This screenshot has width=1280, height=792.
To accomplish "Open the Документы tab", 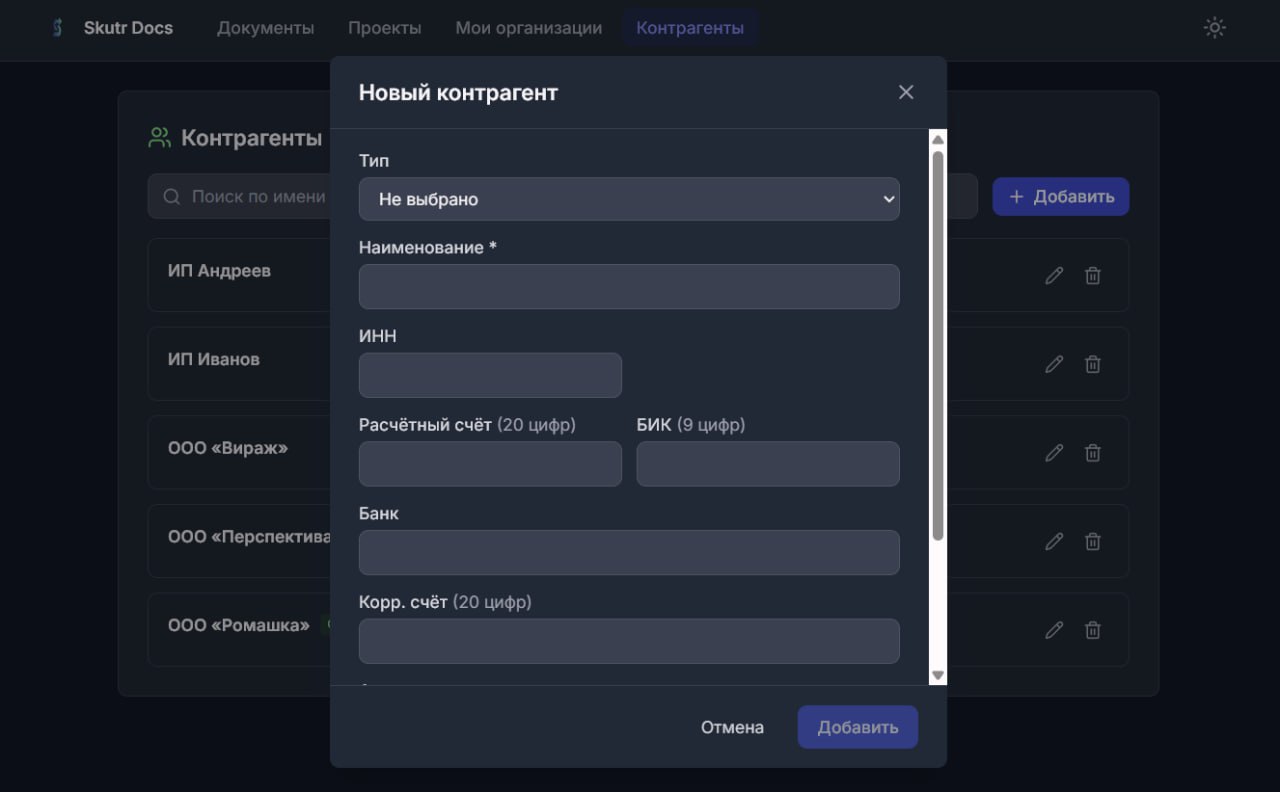I will point(265,28).
